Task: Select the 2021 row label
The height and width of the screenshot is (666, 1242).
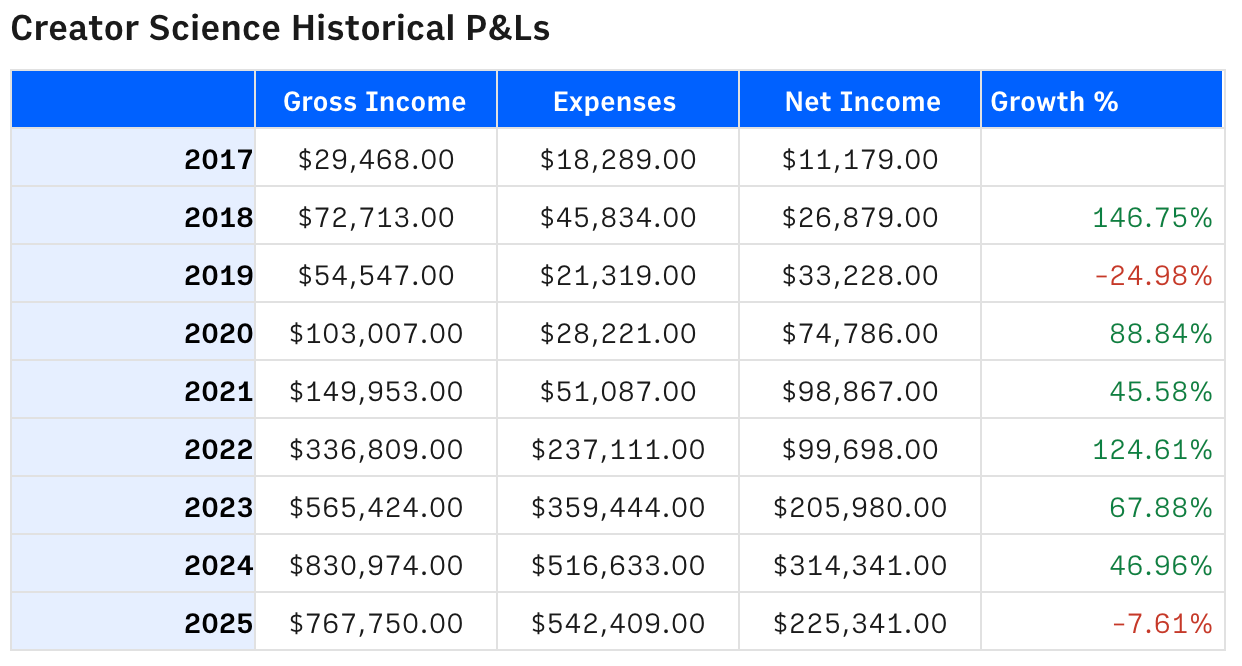Action: pyautogui.click(x=218, y=391)
